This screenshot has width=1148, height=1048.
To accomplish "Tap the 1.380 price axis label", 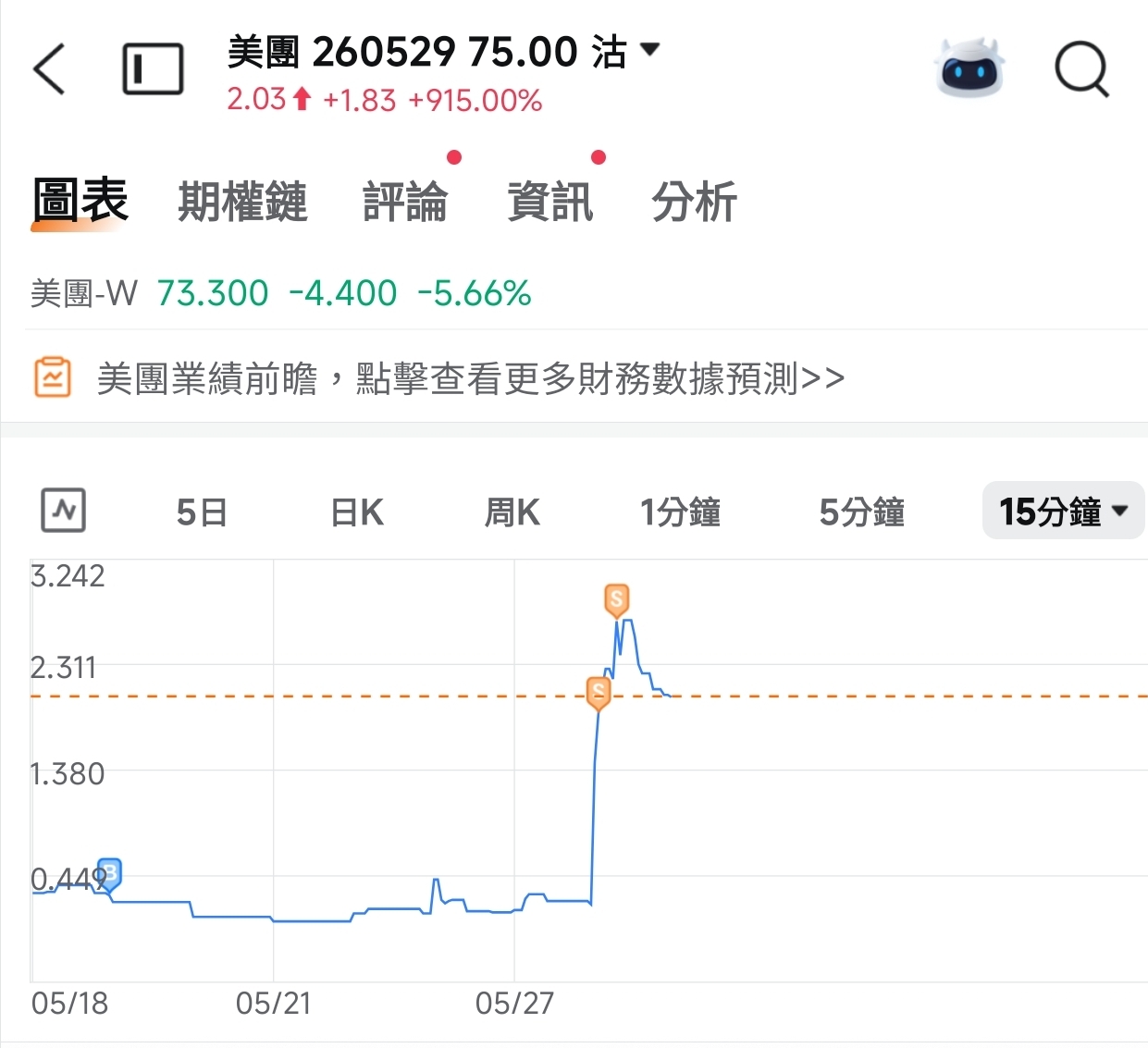I will [x=67, y=774].
